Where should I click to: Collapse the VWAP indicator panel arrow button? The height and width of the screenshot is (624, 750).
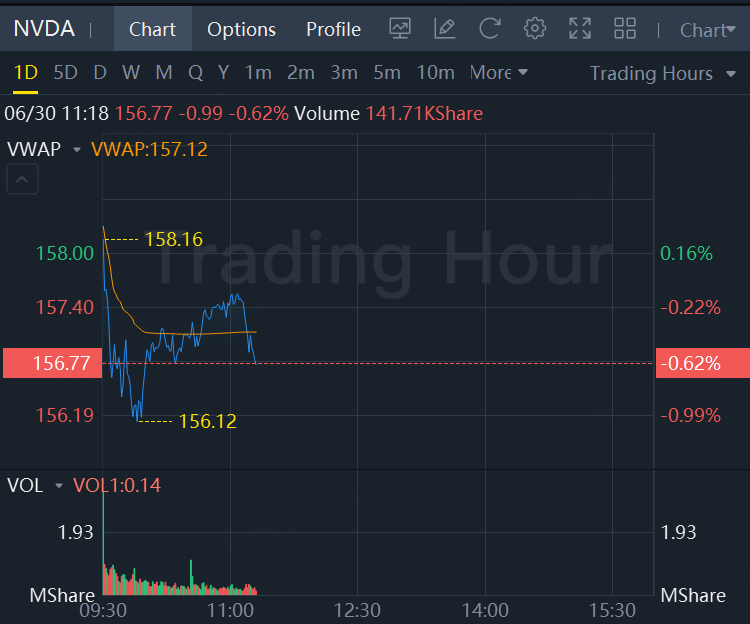pyautogui.click(x=23, y=181)
